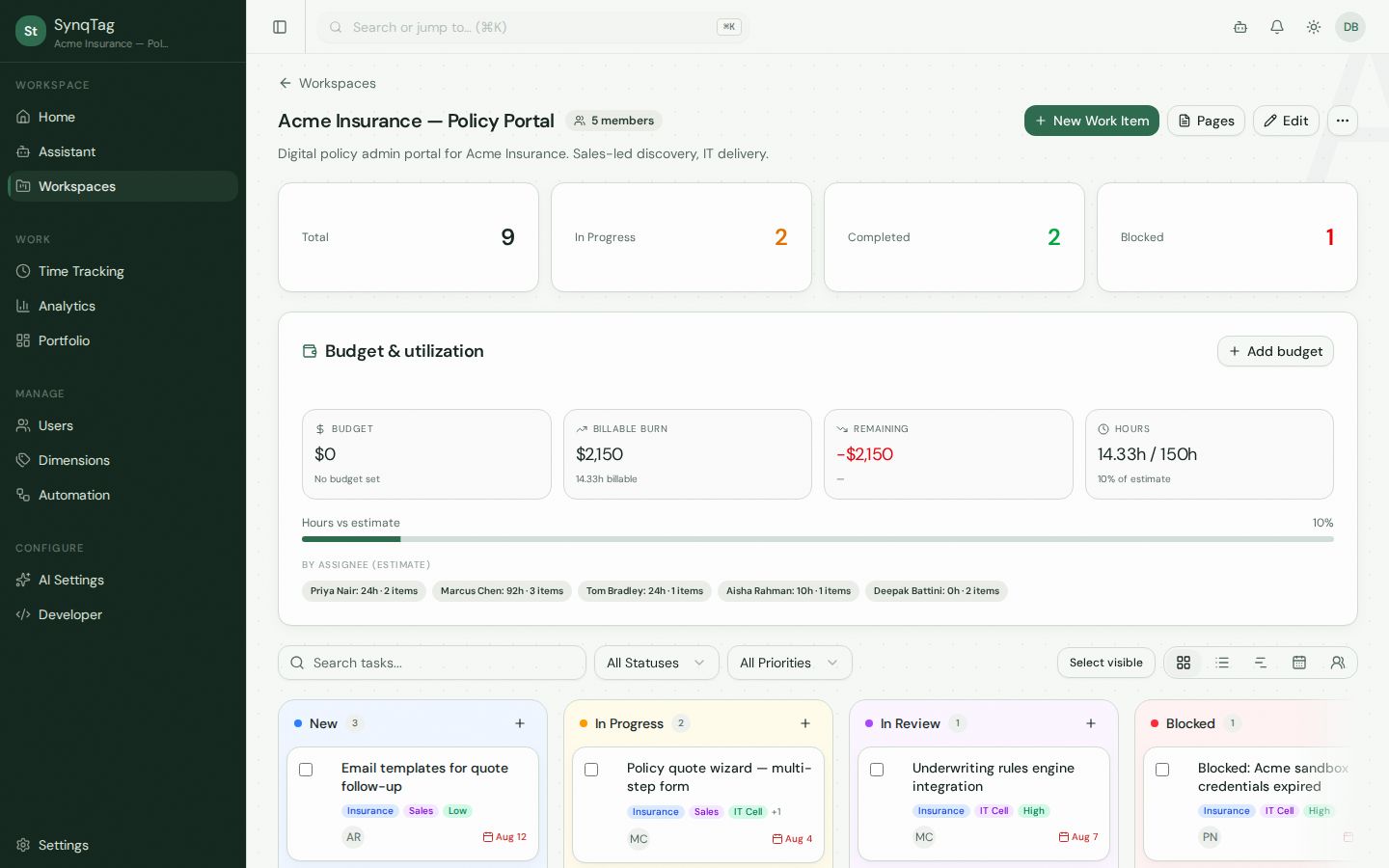Click the Search or jump to field
Image resolution: width=1389 pixels, height=868 pixels.
click(533, 27)
